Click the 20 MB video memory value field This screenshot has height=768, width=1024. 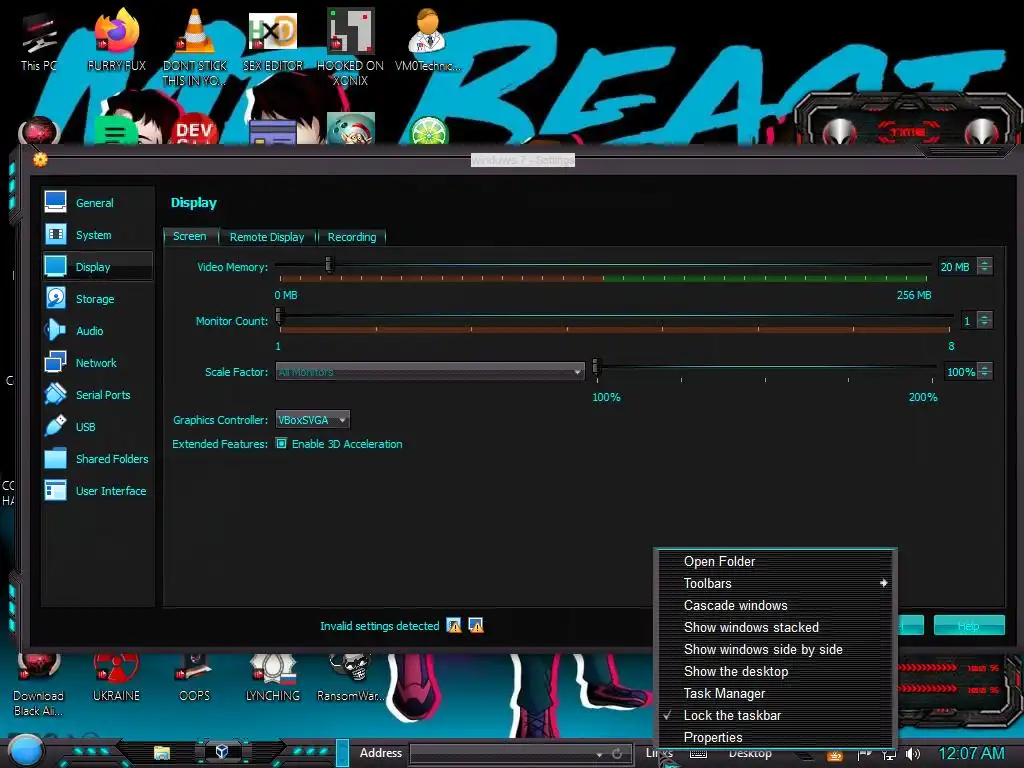[956, 266]
